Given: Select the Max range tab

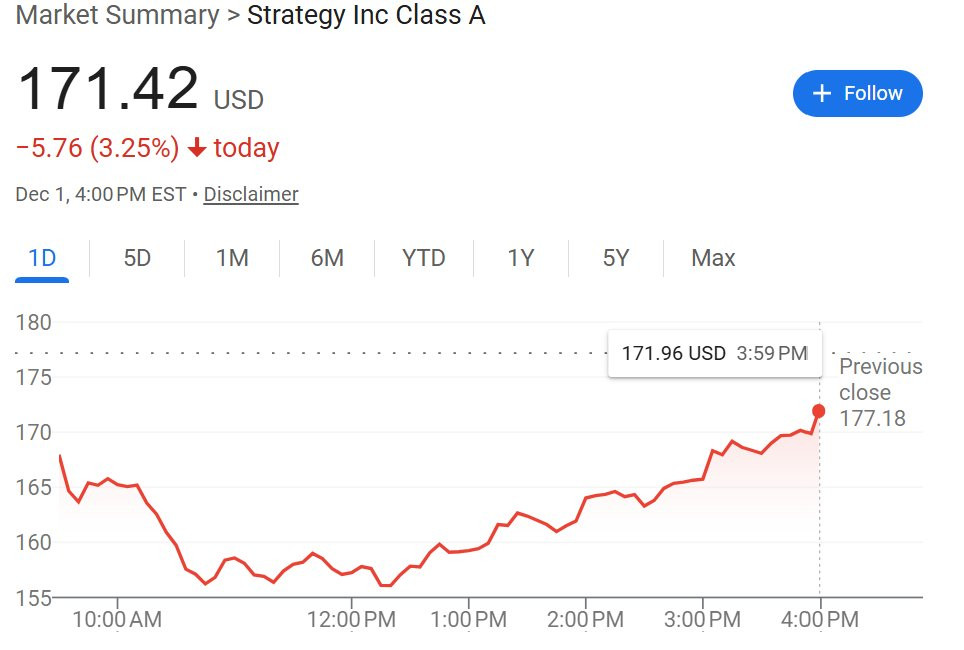Looking at the screenshot, I should coord(713,258).
